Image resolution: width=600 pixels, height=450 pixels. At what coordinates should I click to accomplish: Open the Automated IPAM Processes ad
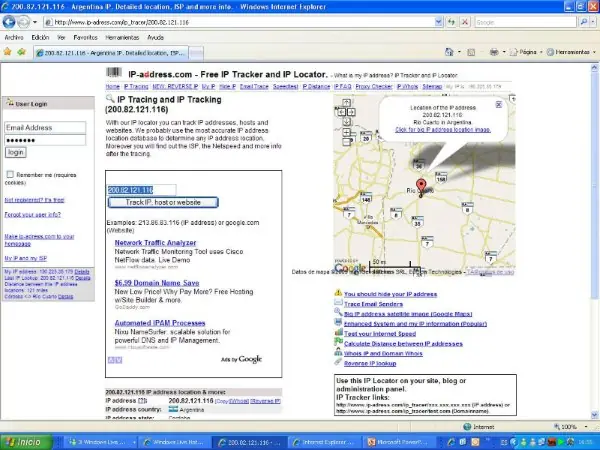[x=160, y=323]
